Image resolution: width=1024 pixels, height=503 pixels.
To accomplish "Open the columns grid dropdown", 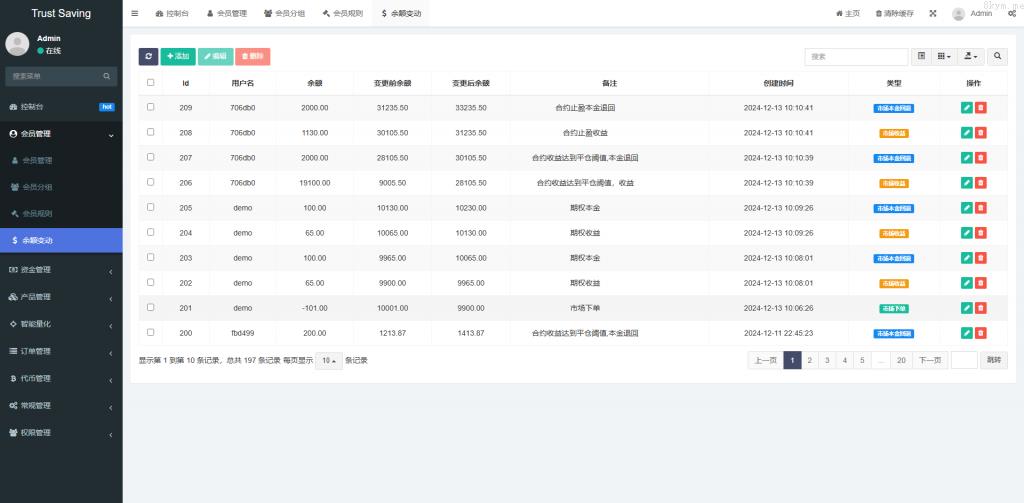I will (944, 57).
